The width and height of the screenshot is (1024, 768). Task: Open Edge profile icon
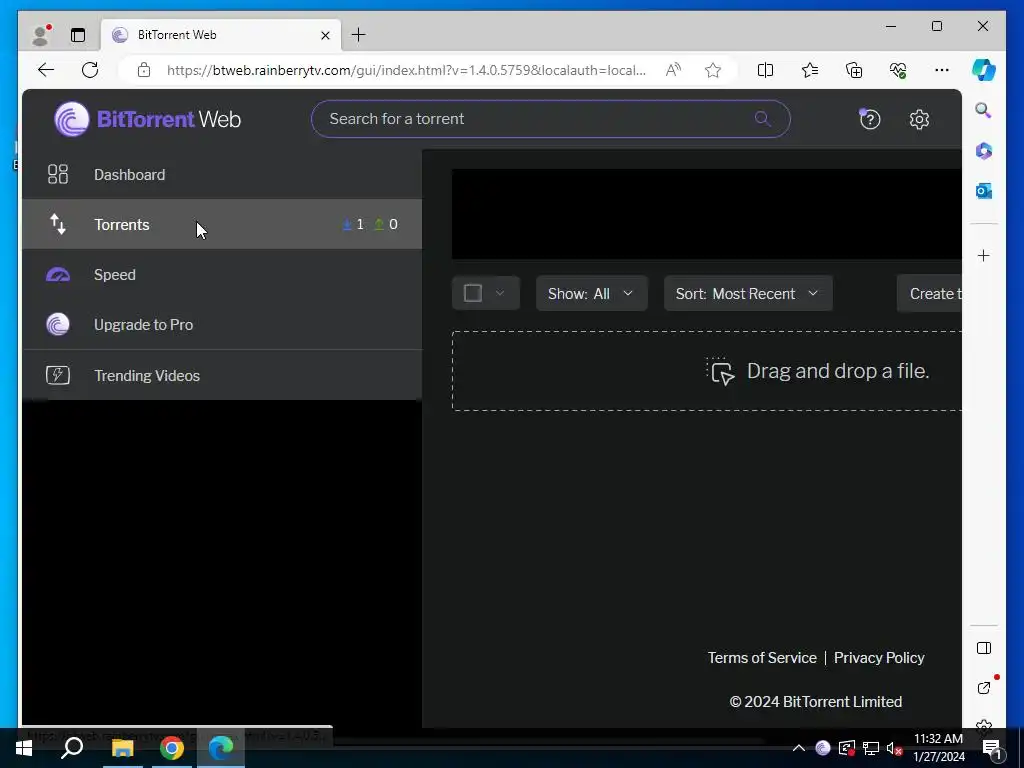click(41, 35)
